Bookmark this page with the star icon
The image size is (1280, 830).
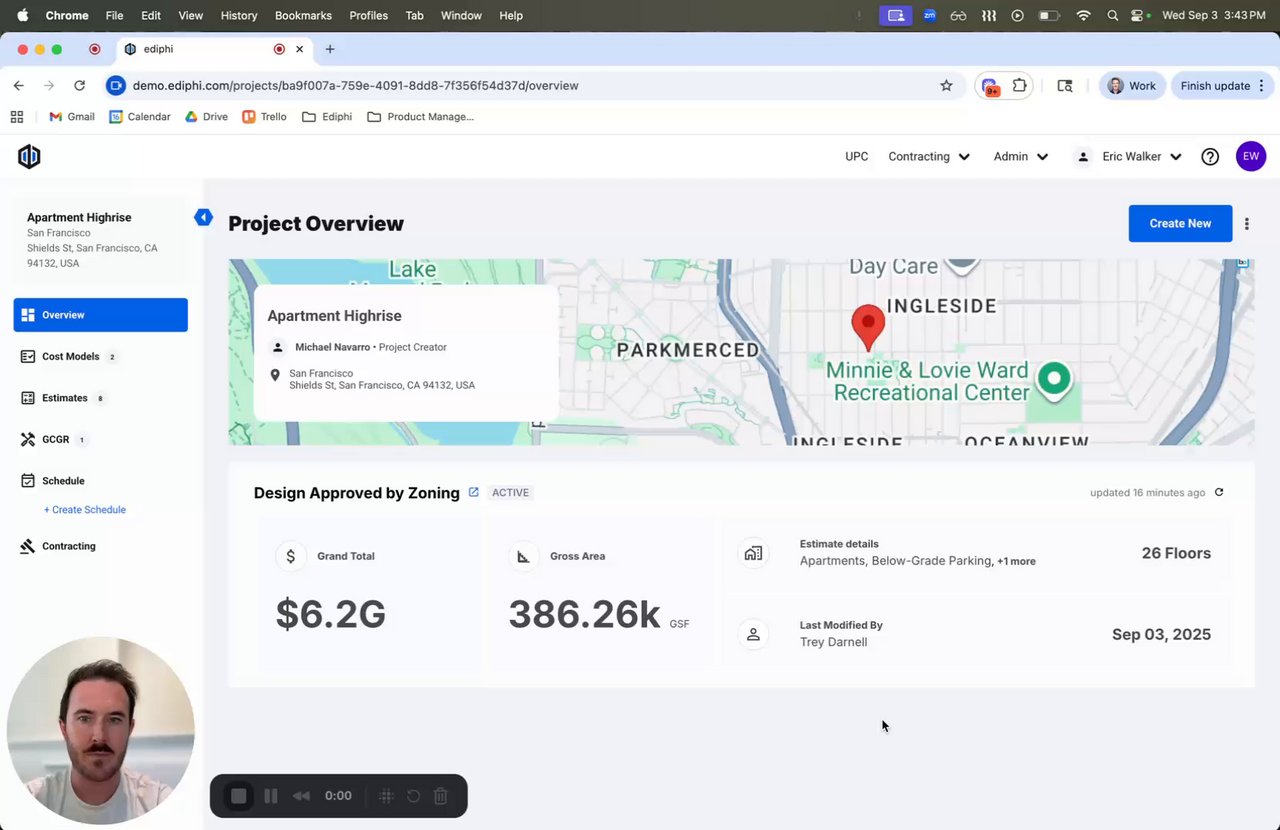pos(946,86)
